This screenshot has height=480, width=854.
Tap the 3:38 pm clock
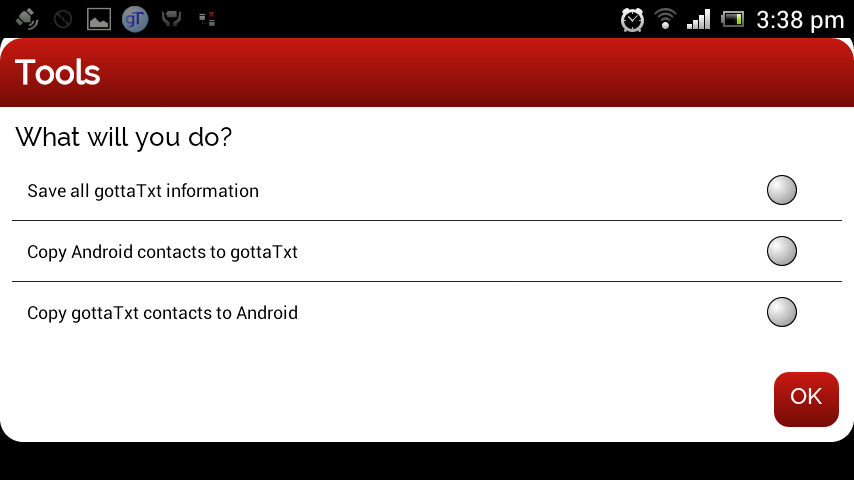pos(800,21)
